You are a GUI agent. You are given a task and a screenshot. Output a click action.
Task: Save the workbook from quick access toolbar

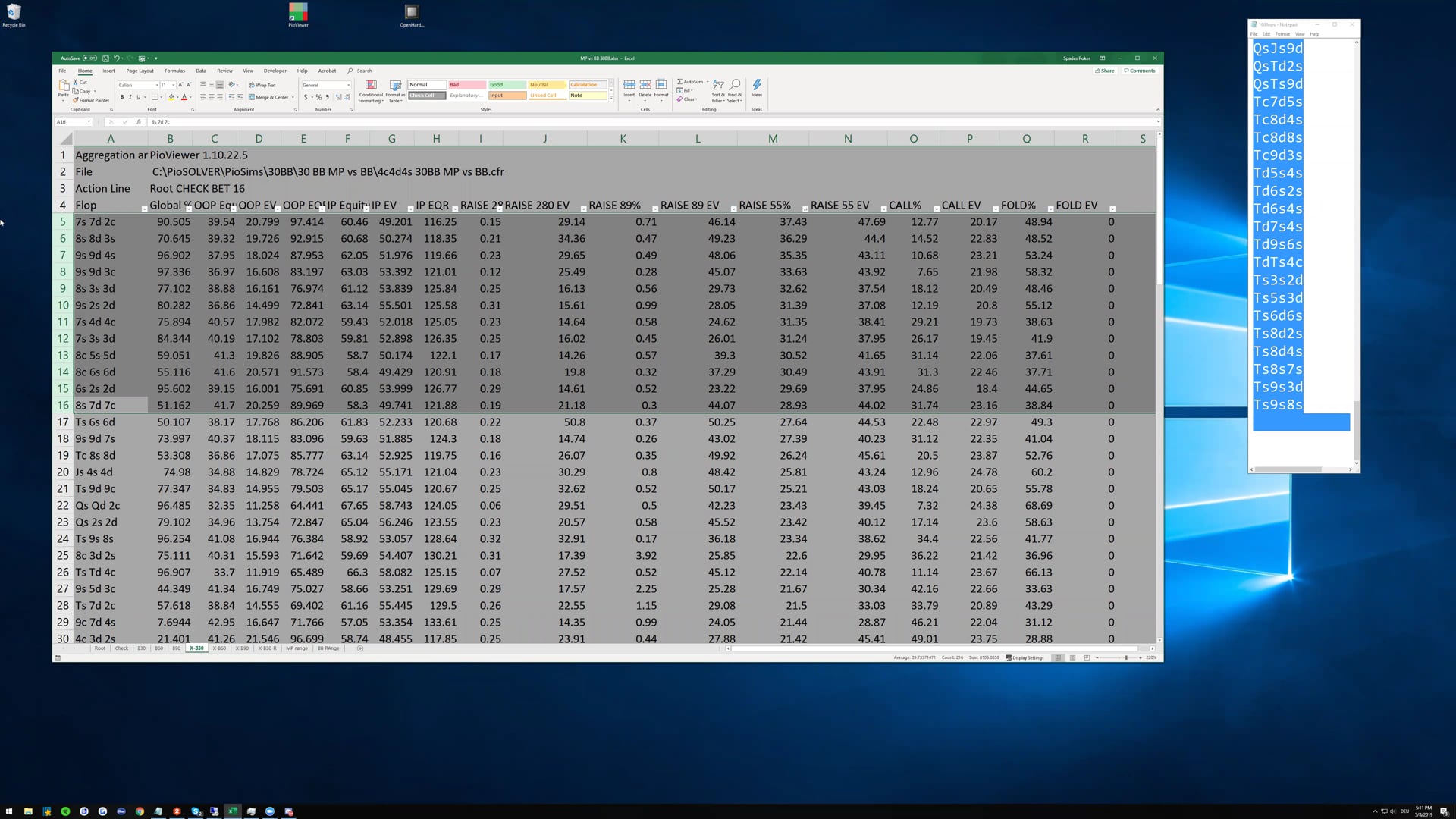click(105, 58)
